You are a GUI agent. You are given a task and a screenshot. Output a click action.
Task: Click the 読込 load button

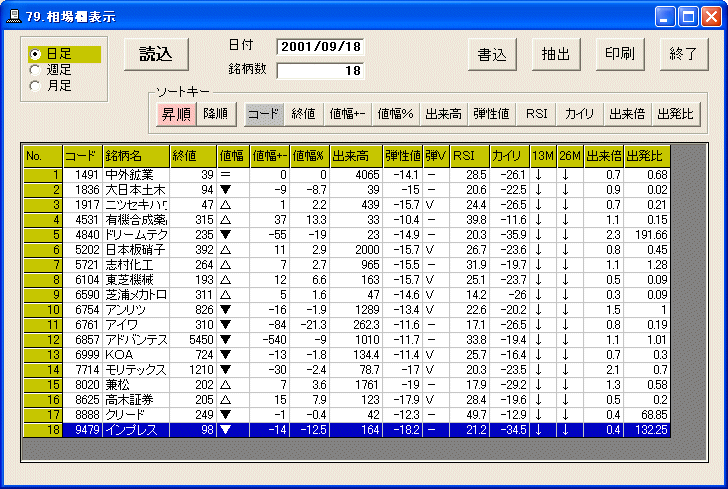pyautogui.click(x=155, y=54)
